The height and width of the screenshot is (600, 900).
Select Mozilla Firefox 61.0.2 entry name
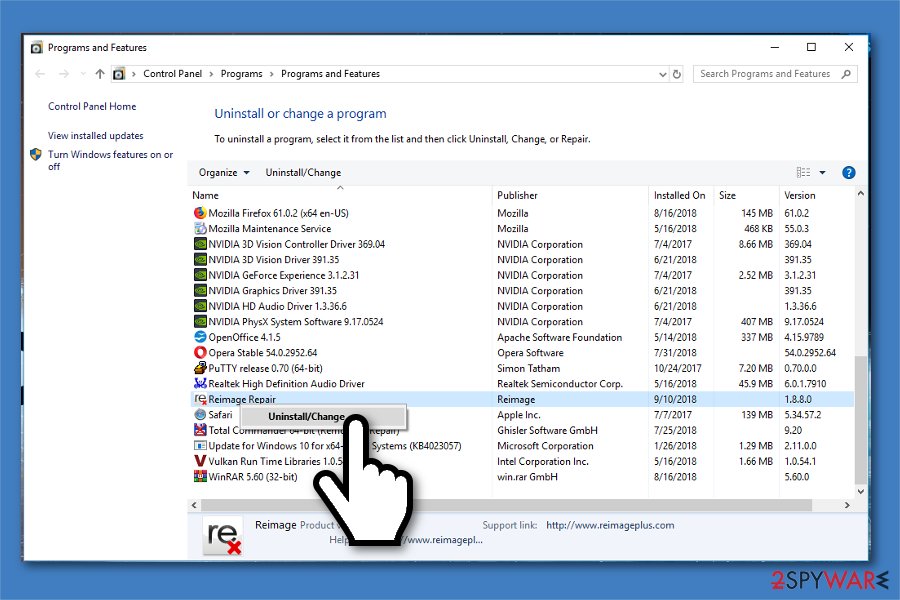click(x=278, y=213)
